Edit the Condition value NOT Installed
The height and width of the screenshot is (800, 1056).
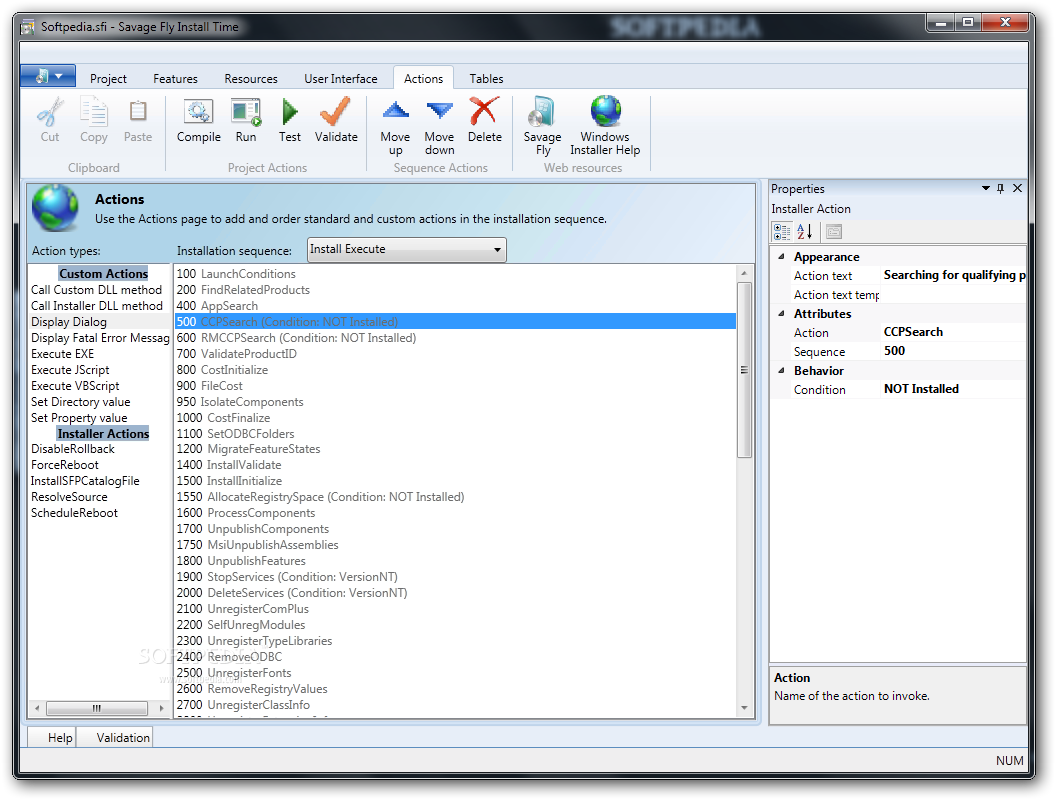click(x=952, y=389)
